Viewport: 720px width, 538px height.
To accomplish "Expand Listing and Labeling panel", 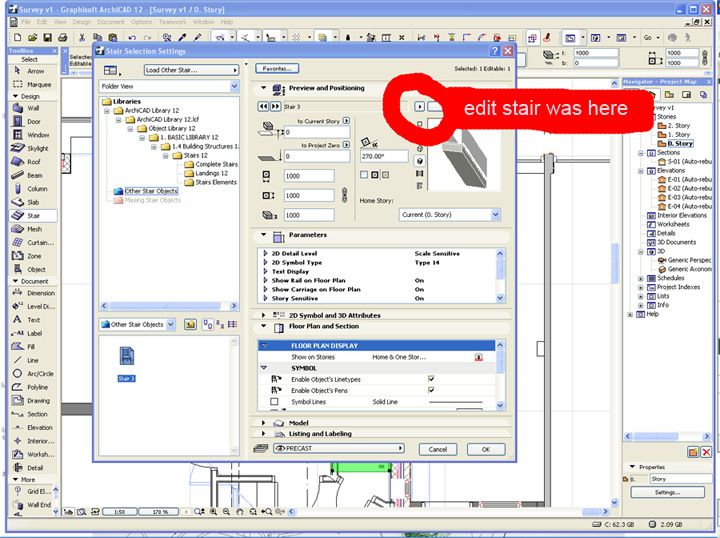I will [263, 433].
